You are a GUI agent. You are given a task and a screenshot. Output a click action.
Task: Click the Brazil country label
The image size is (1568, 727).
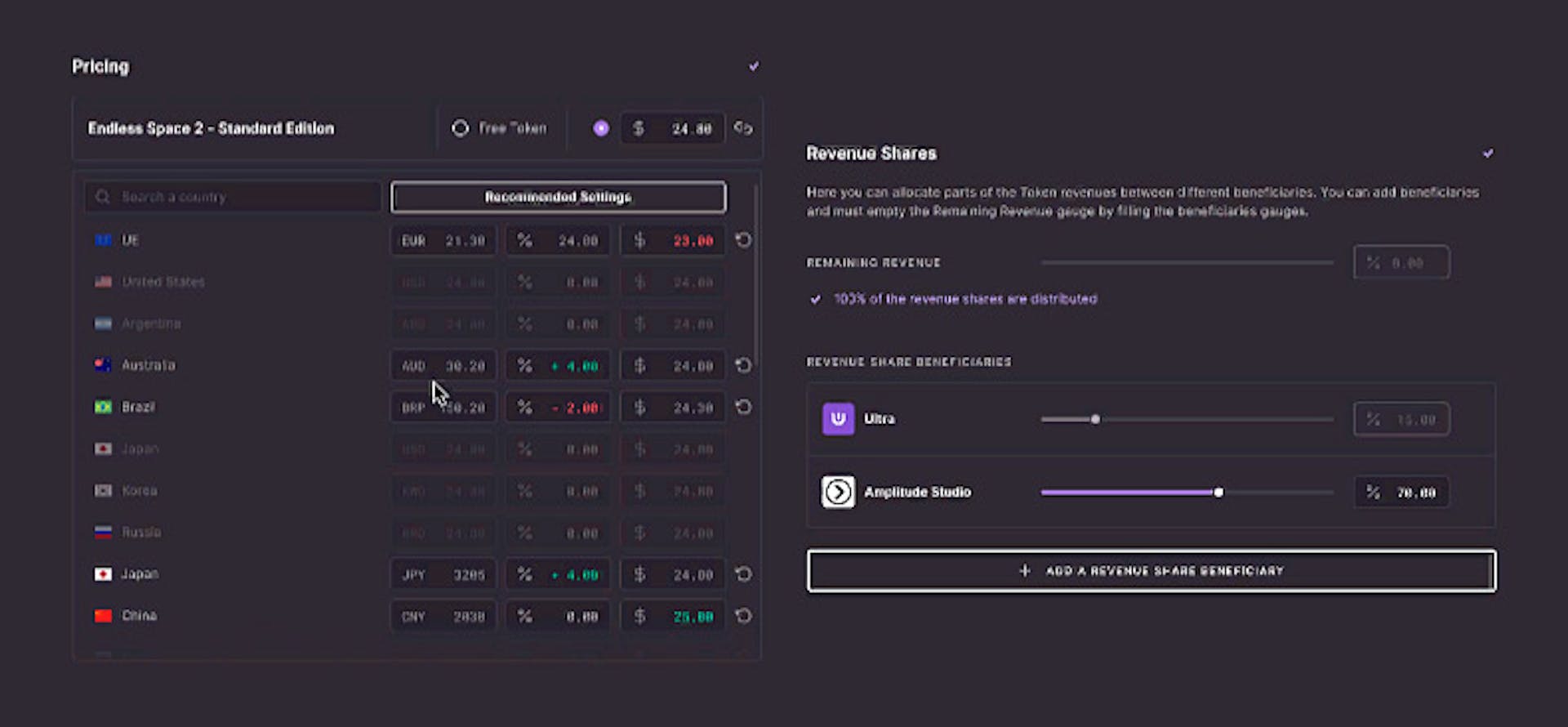(x=138, y=407)
